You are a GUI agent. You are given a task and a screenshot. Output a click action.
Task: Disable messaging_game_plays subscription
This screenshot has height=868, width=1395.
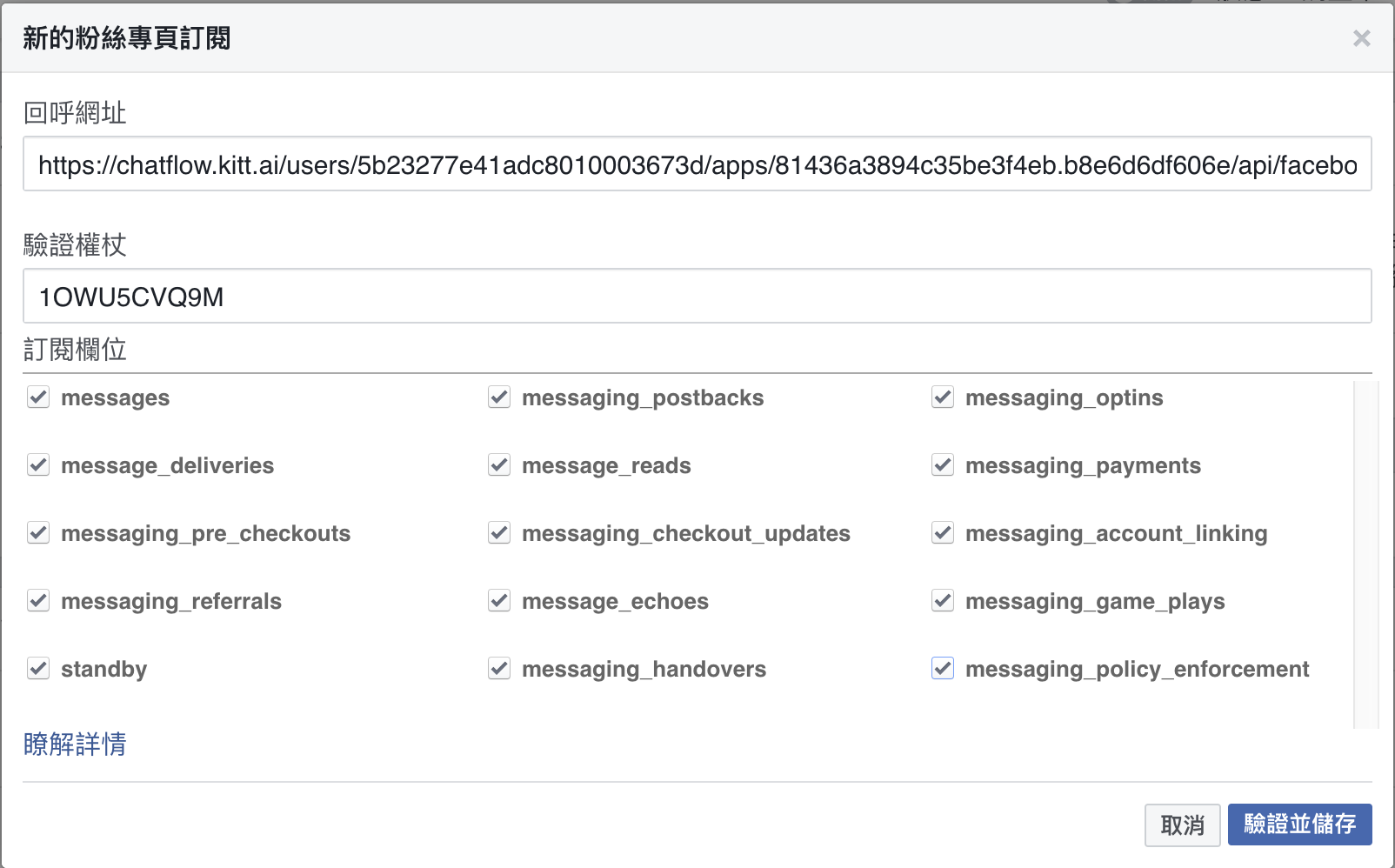(x=943, y=601)
